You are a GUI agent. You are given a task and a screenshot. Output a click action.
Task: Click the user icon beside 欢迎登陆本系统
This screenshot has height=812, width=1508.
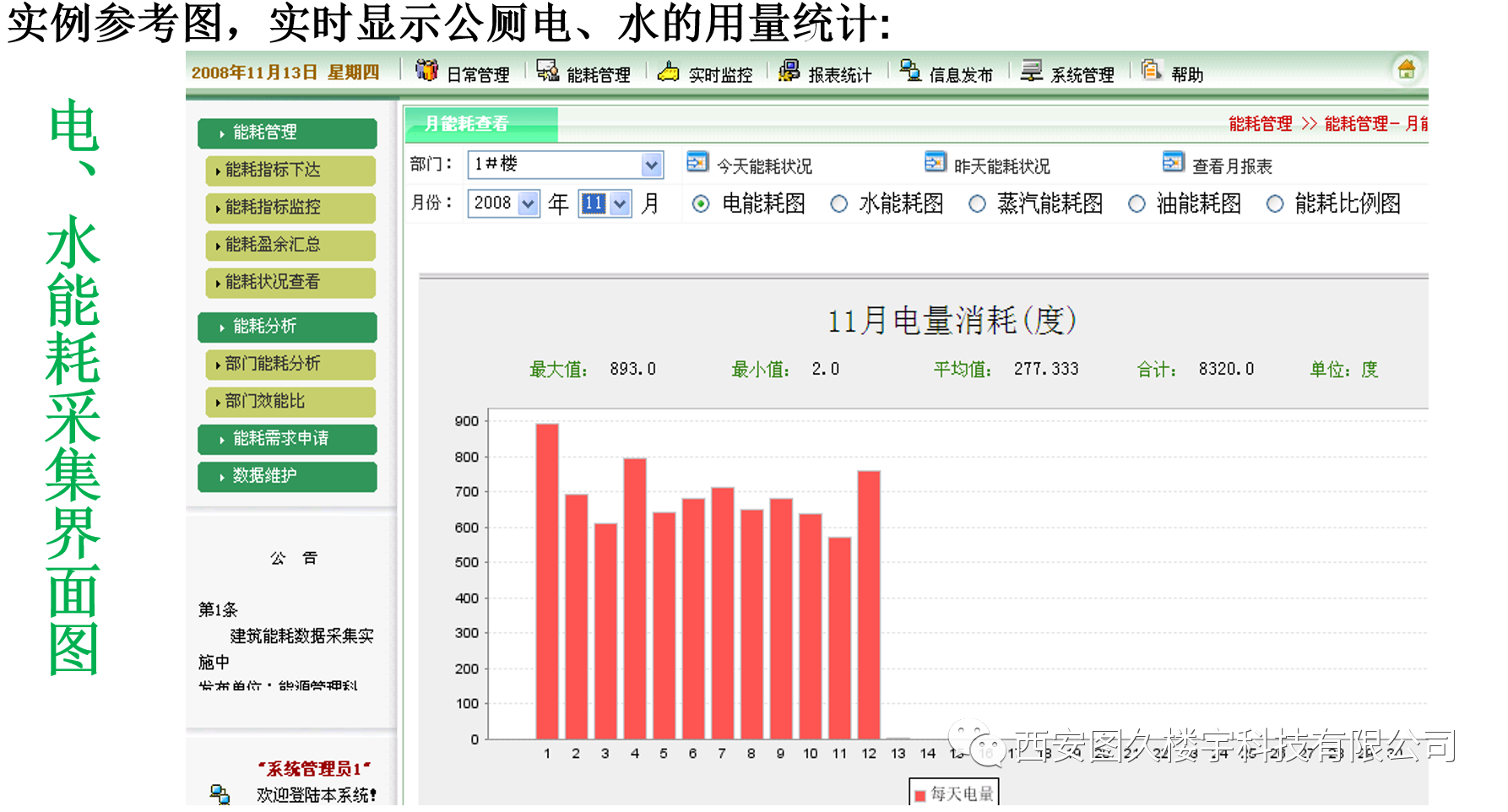220,794
